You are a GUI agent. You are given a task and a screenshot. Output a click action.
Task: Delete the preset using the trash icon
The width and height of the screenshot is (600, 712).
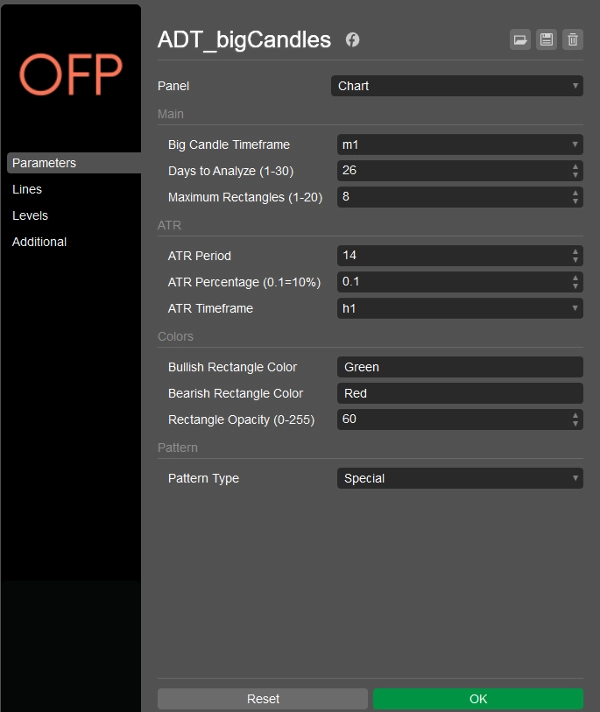point(572,40)
